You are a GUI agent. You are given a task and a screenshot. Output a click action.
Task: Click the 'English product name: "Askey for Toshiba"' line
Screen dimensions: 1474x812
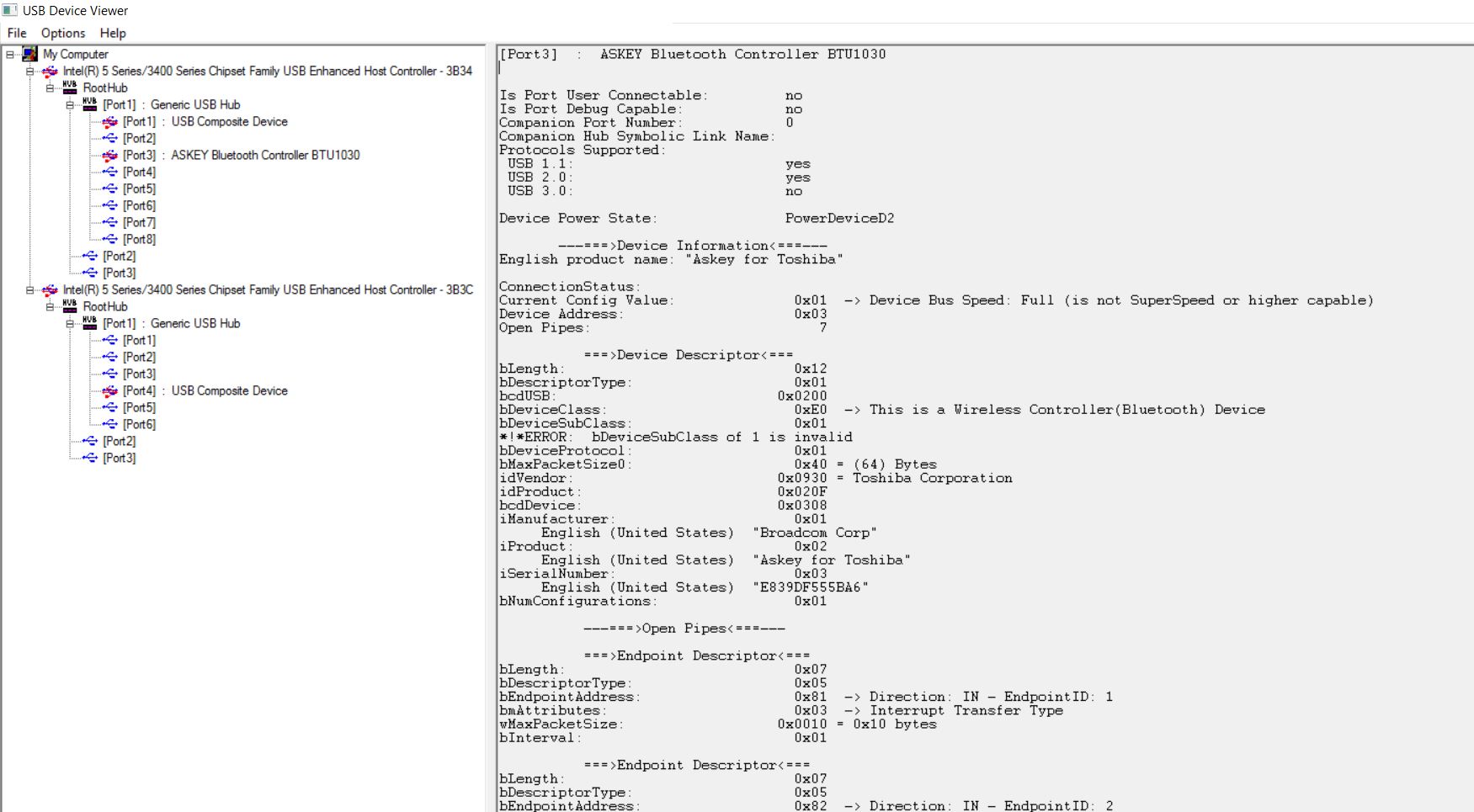671,259
